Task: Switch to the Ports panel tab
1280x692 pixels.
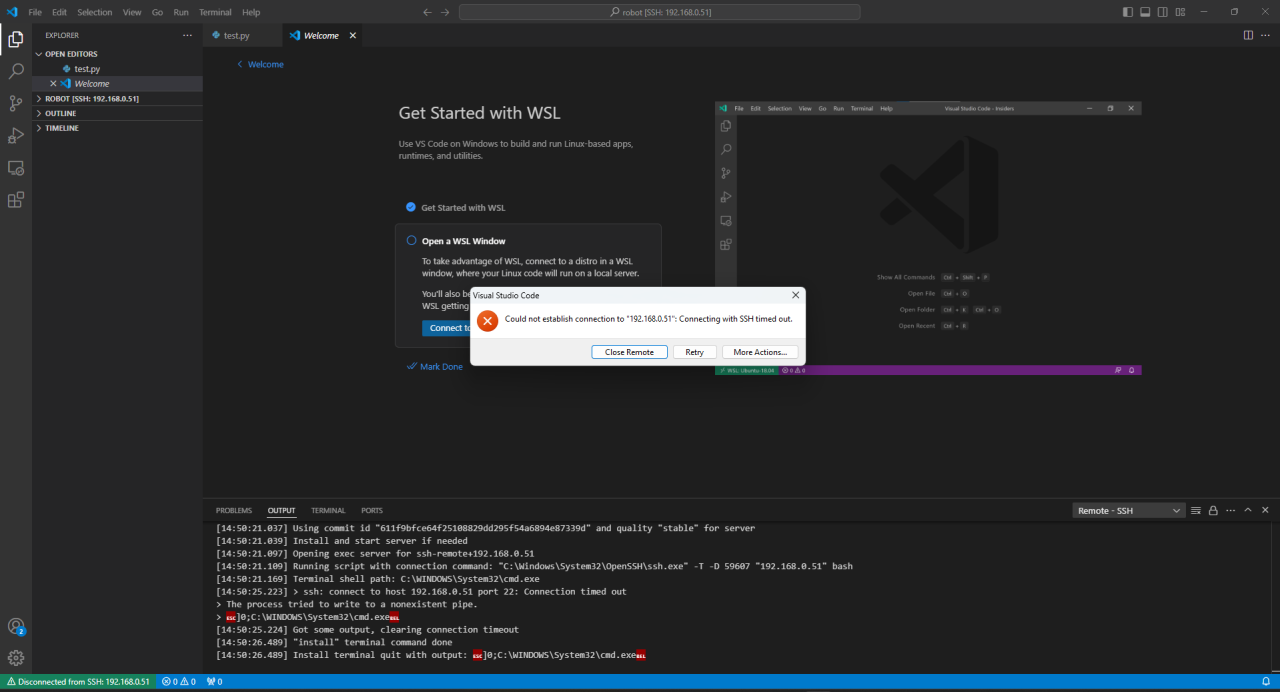Action: point(372,510)
